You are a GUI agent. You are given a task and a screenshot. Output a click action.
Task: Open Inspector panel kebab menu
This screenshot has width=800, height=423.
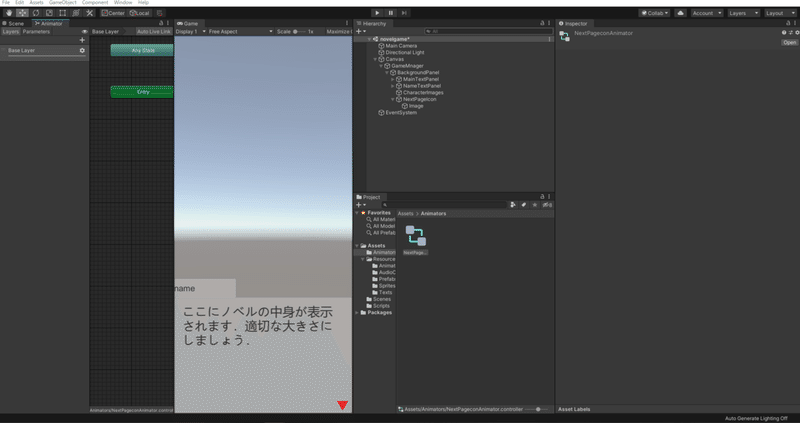(x=795, y=23)
